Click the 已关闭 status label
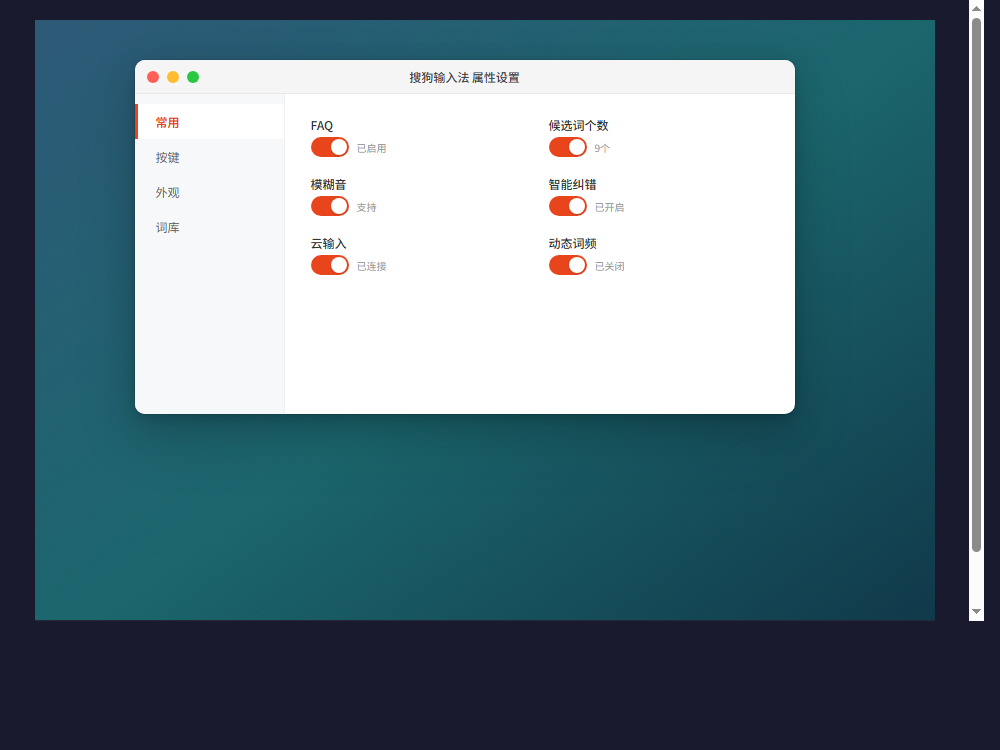Image resolution: width=1000 pixels, height=750 pixels. pyautogui.click(x=609, y=267)
